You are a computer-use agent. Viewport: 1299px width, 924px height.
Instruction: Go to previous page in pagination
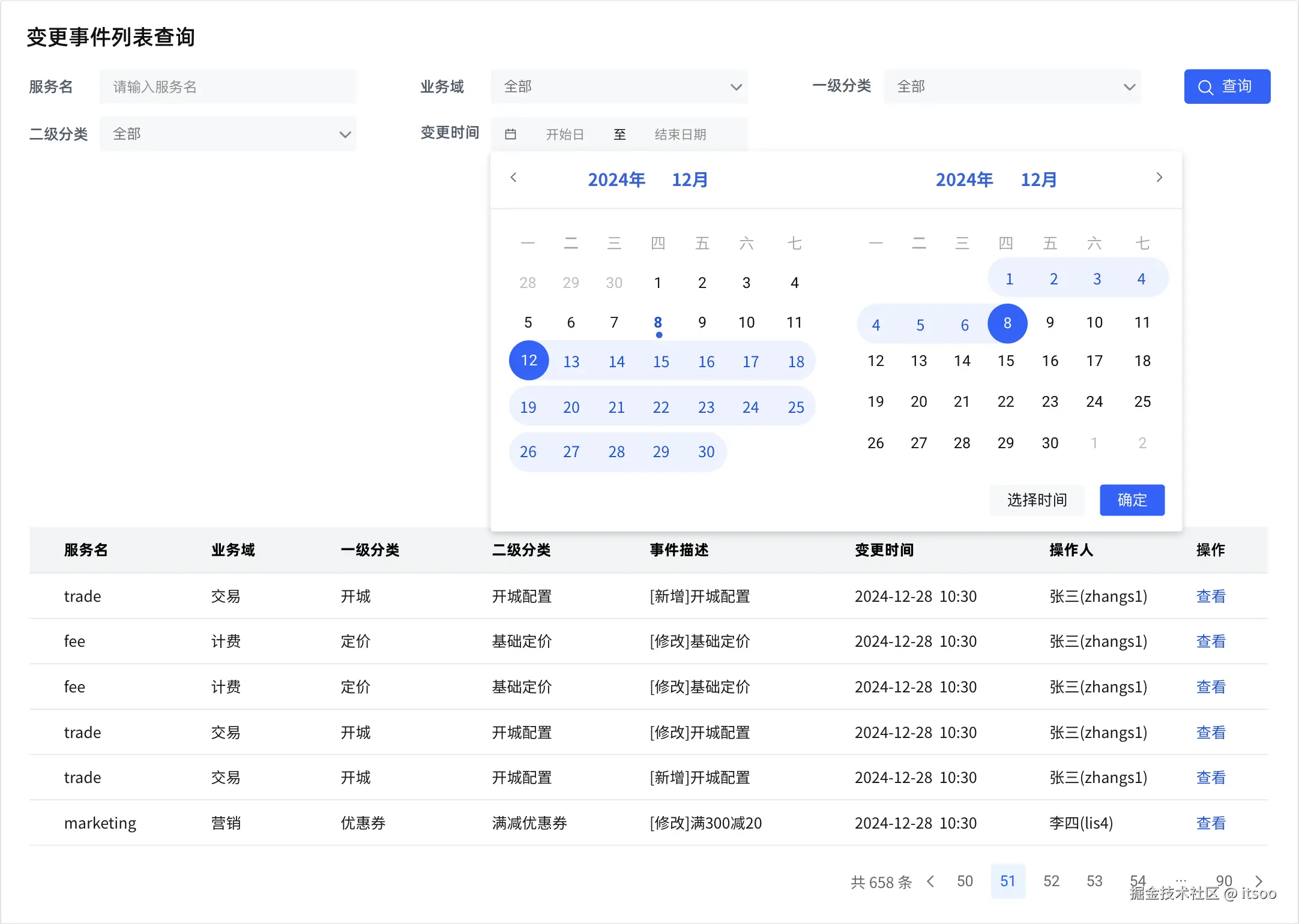pyautogui.click(x=930, y=881)
